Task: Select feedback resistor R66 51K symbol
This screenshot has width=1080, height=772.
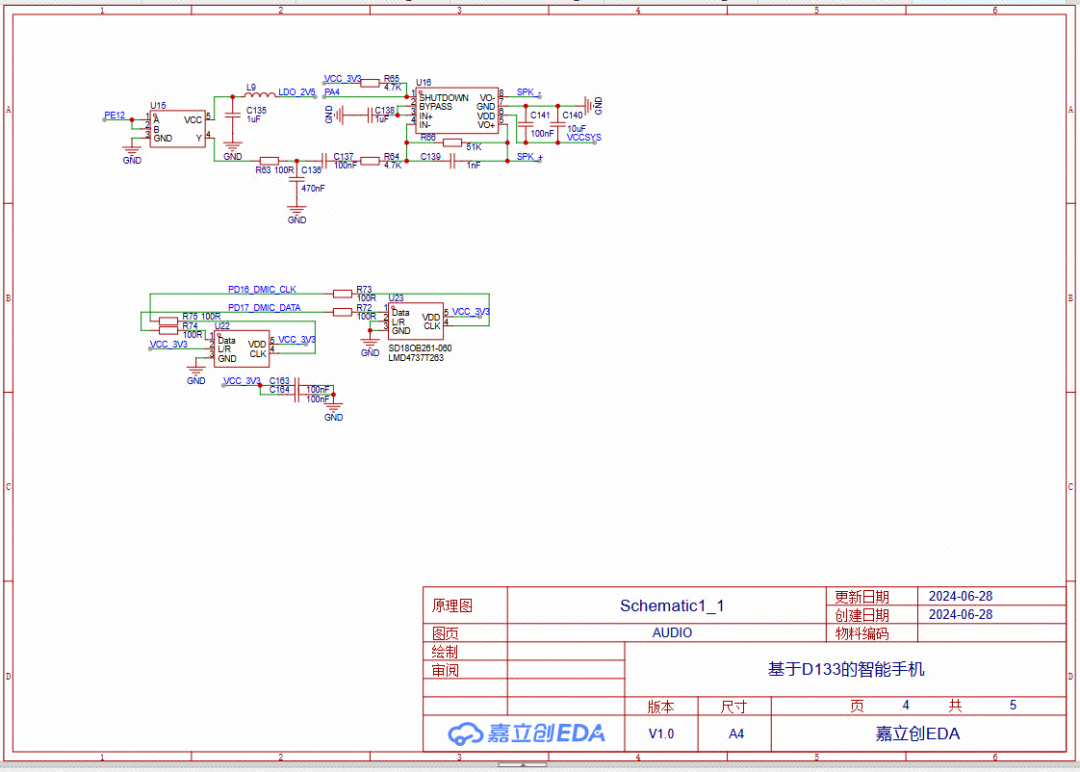Action: click(x=452, y=143)
